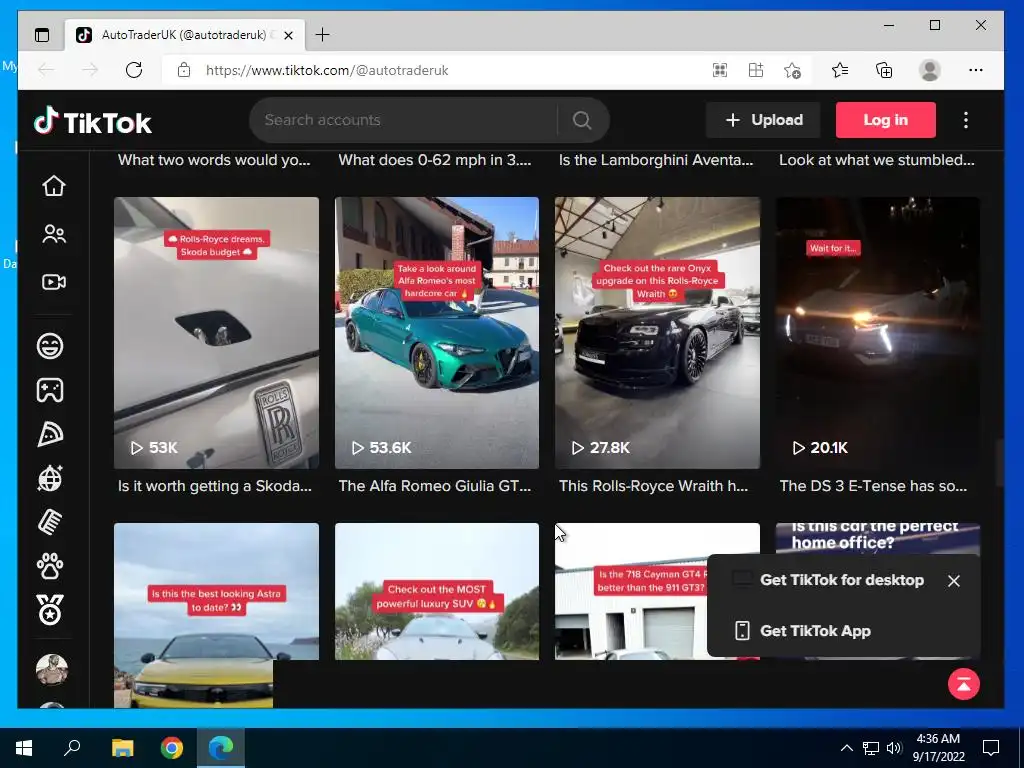The height and width of the screenshot is (768, 1024).
Task: Select the Beauty comb category icon
Action: coord(50,522)
